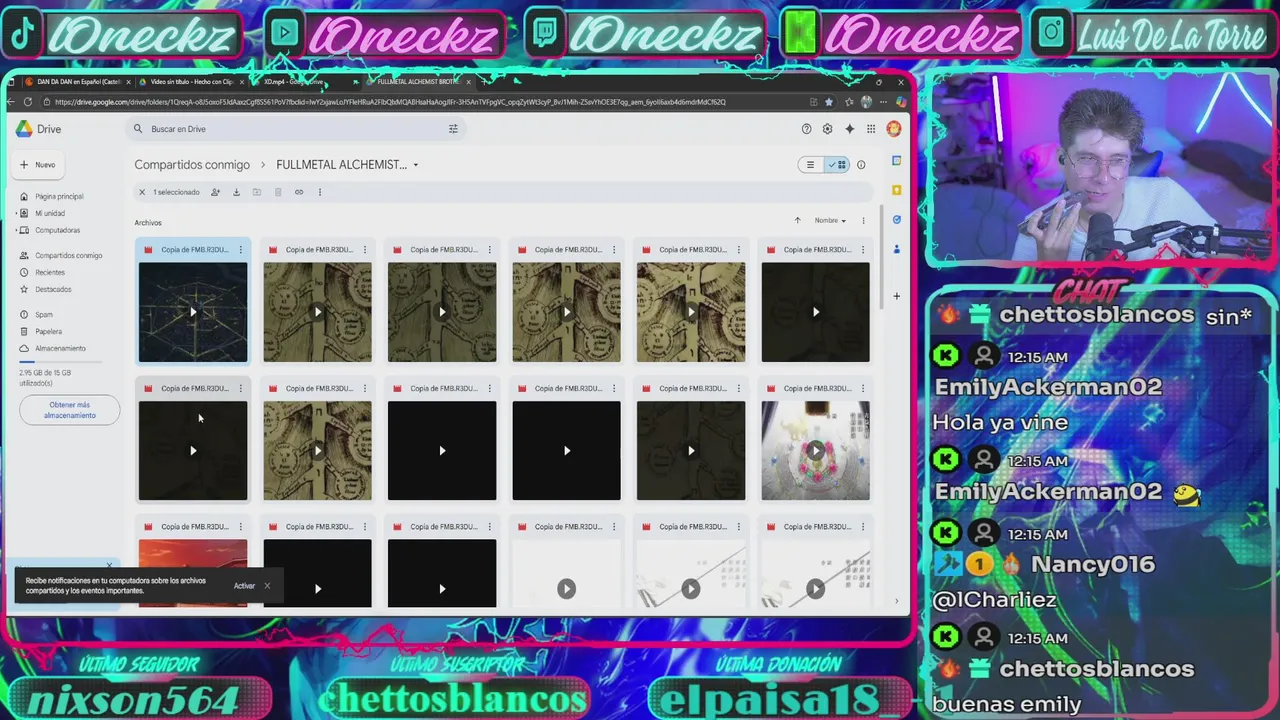
Task: Open the selected blue geometric video thumbnail
Action: [193, 312]
